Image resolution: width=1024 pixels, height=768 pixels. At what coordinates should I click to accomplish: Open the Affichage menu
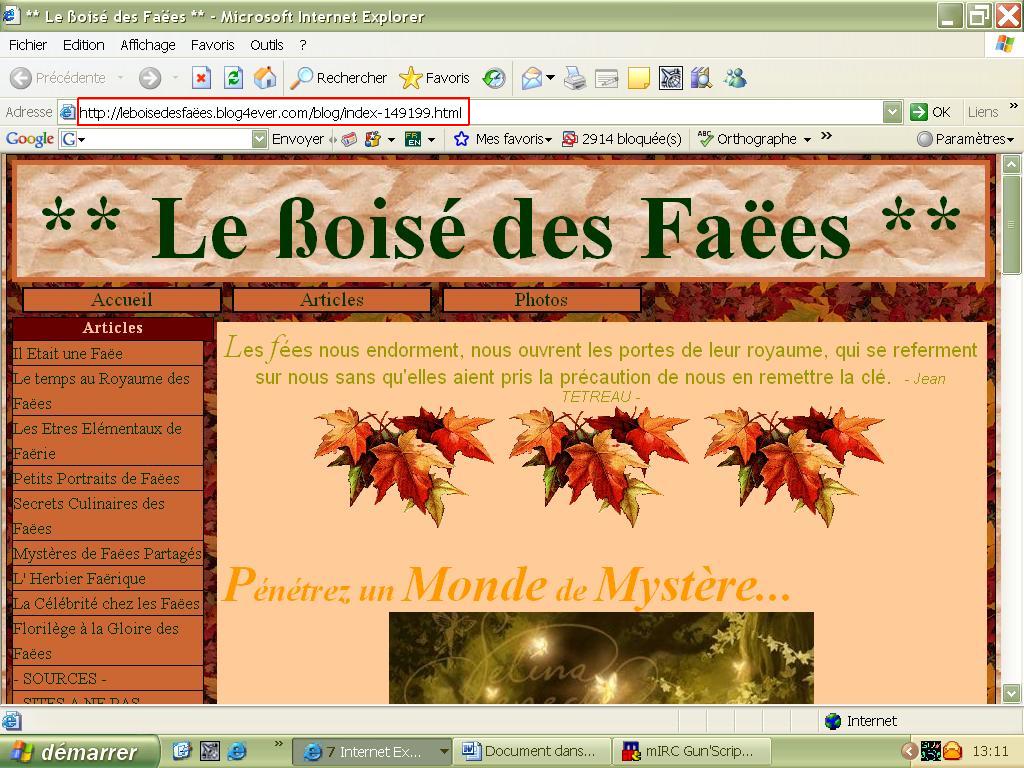pos(148,45)
